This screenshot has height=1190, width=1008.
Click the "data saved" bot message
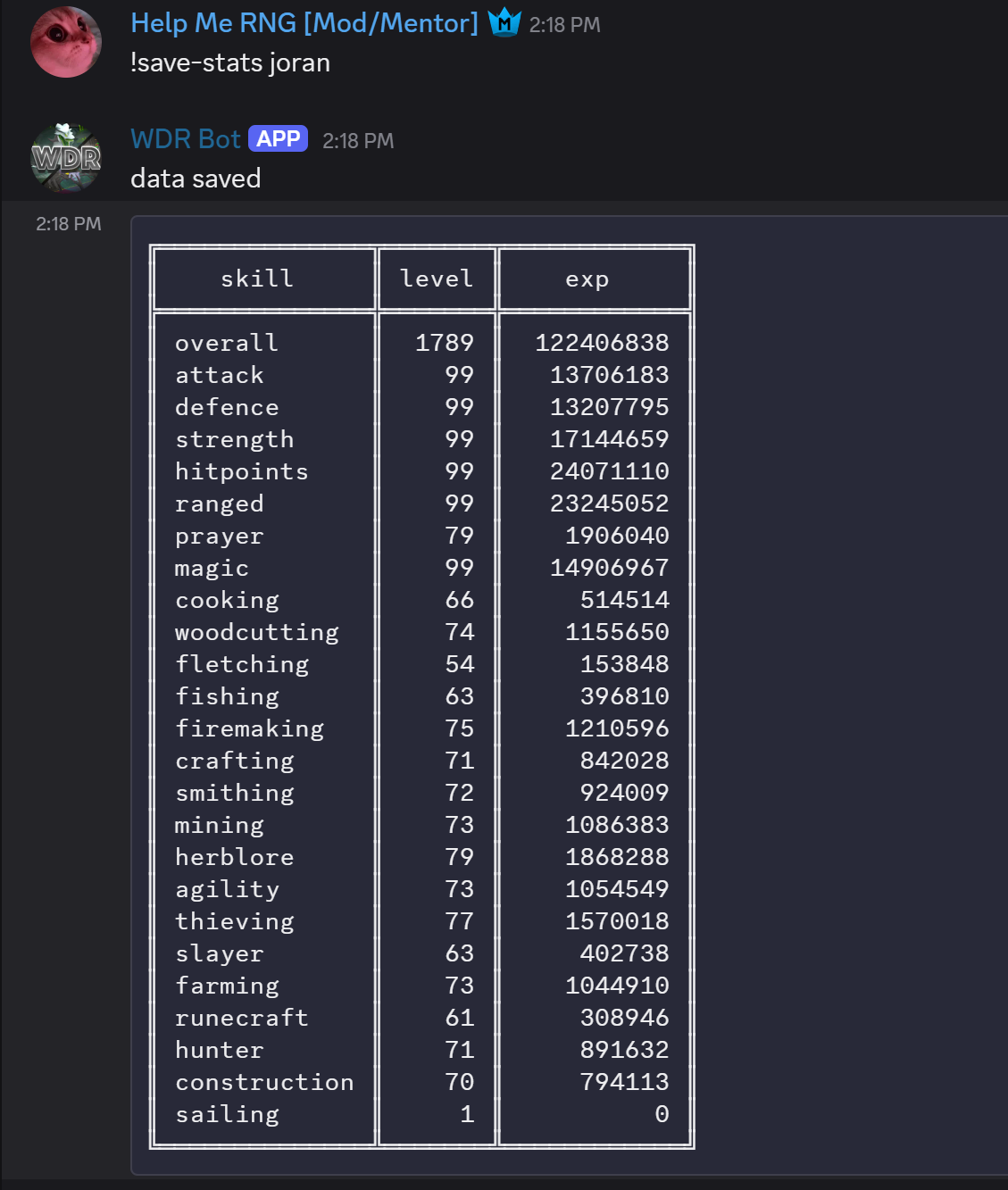pos(196,179)
